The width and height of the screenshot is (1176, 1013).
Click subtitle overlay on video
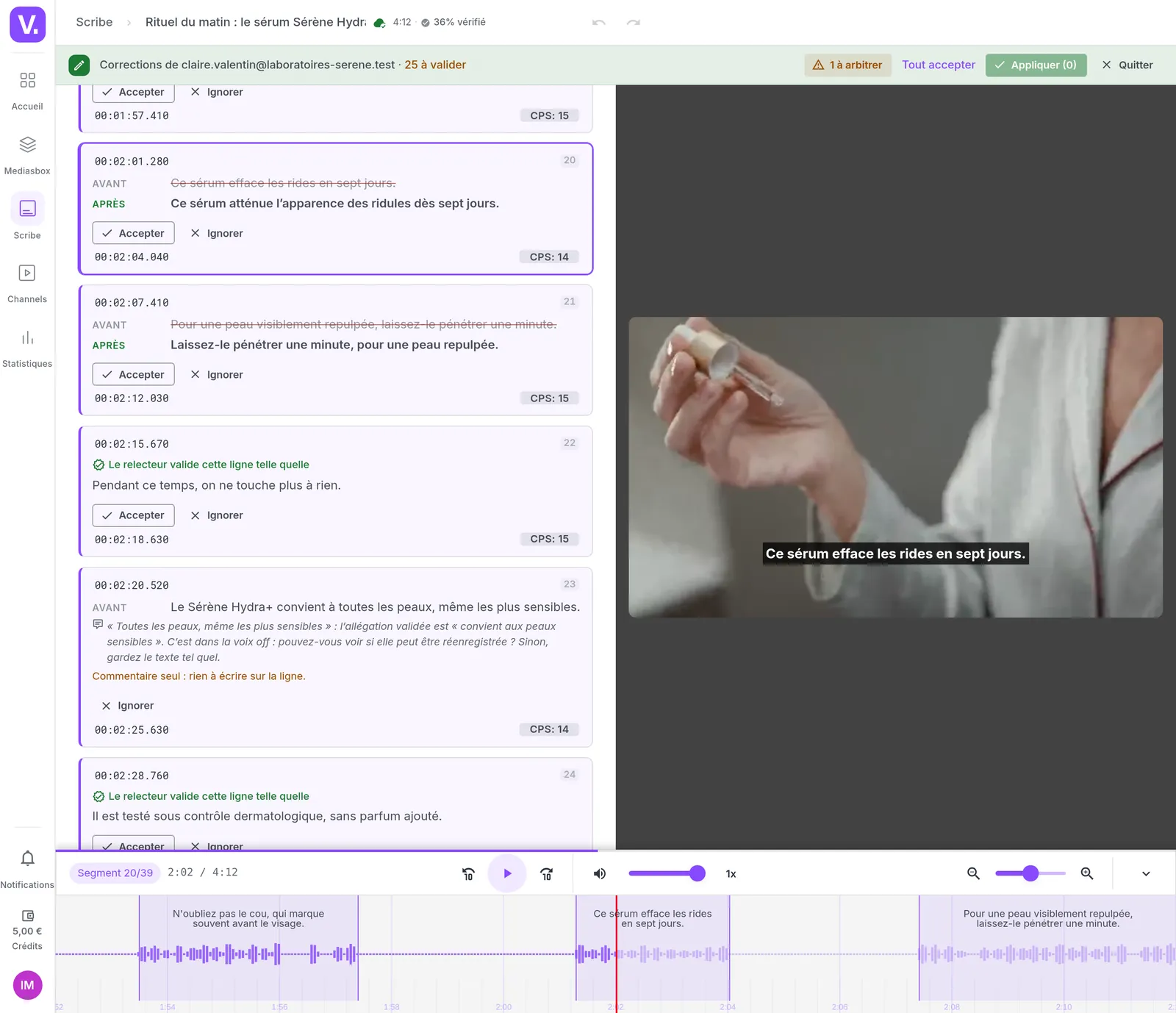tap(895, 554)
